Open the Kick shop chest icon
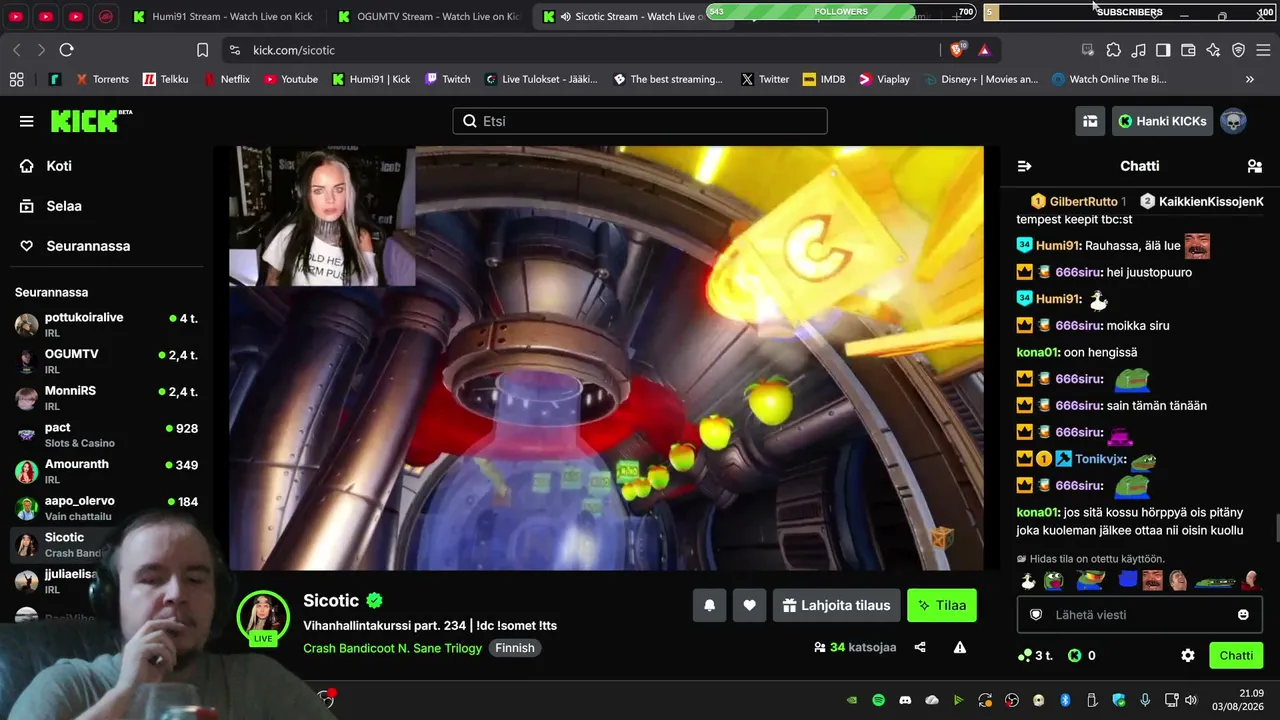The image size is (1280, 720). pos(1090,121)
